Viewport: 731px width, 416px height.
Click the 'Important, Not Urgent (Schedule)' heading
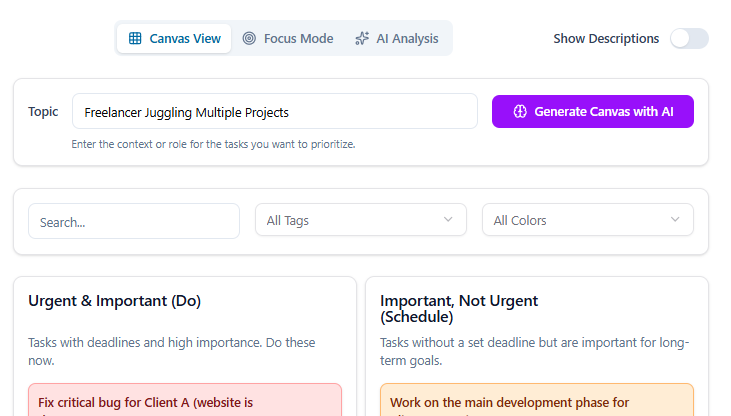click(x=459, y=308)
